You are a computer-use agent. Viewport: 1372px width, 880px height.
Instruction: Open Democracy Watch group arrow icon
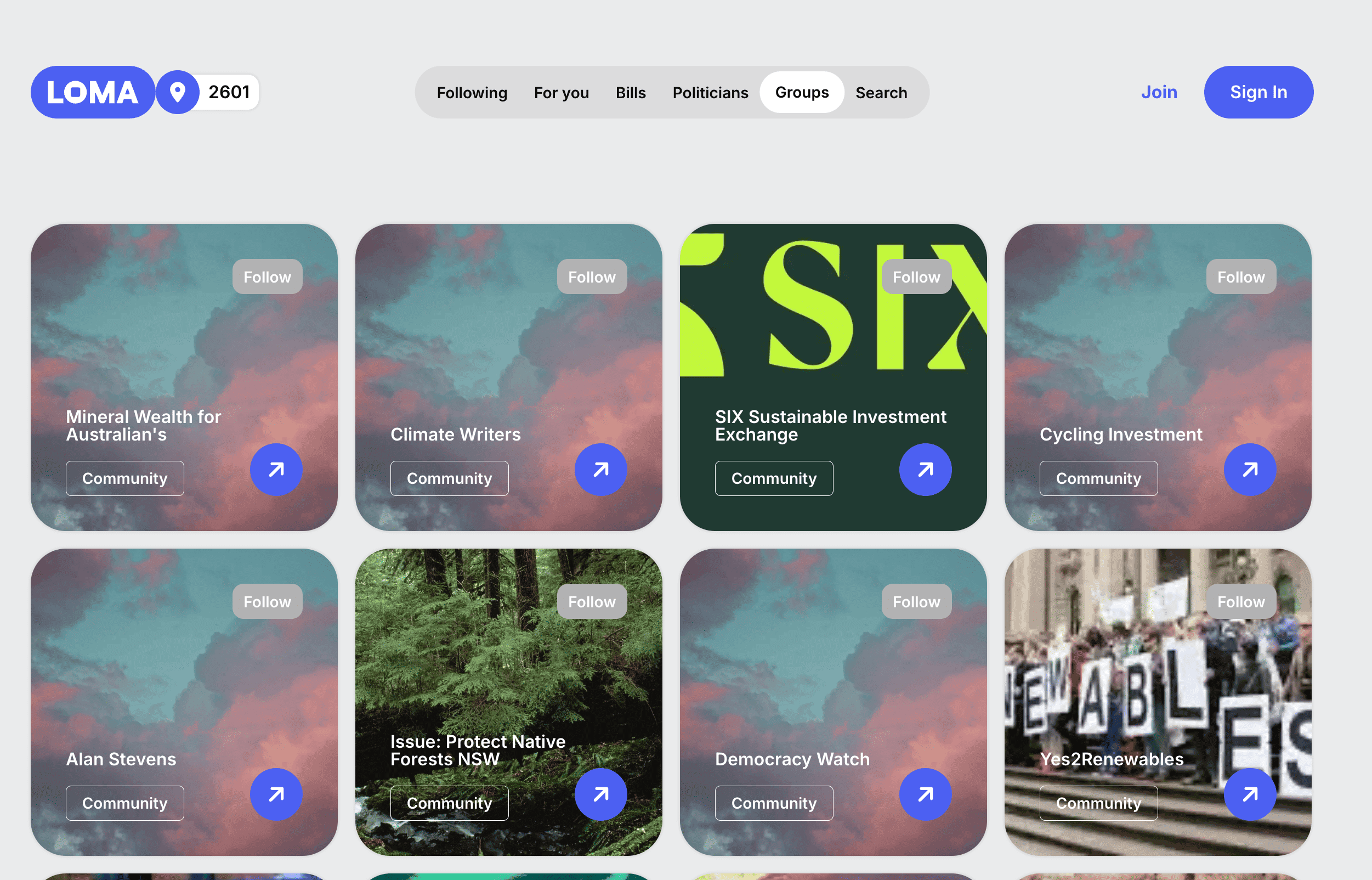pos(925,794)
